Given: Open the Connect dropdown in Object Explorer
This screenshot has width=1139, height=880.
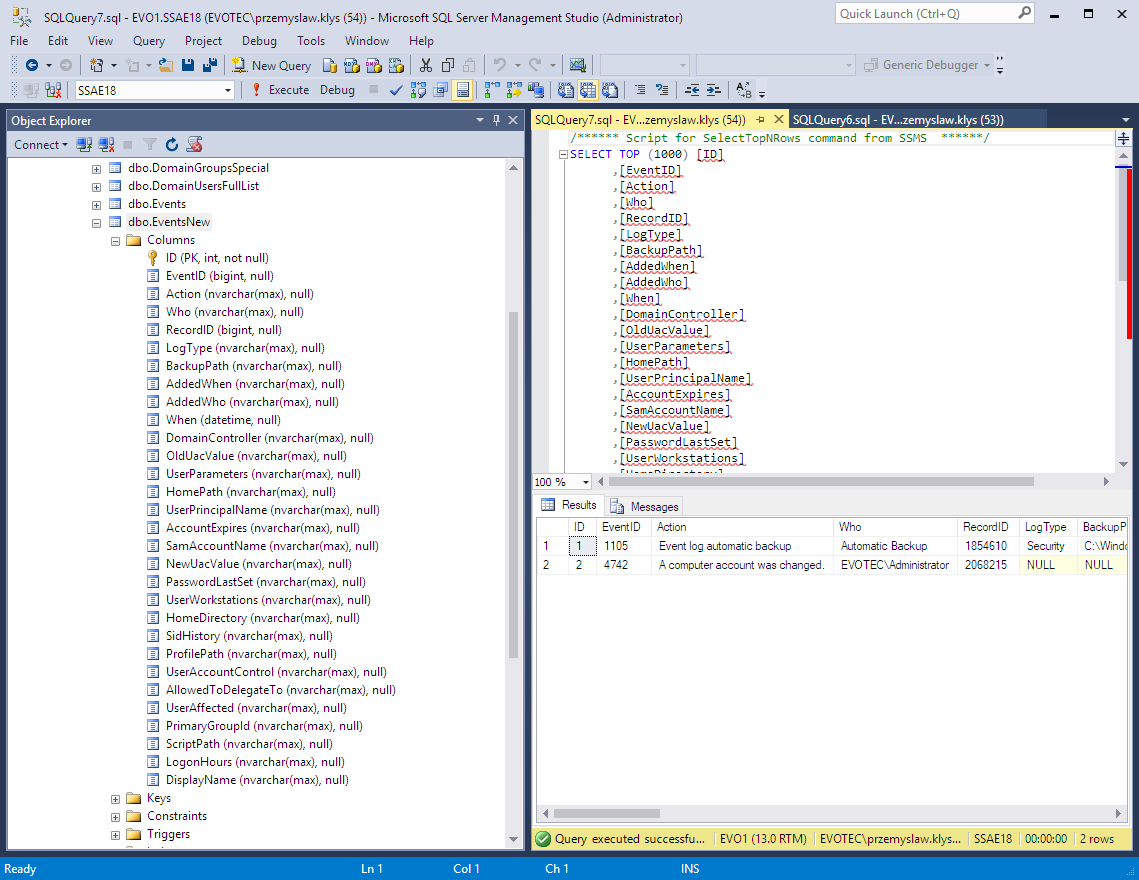Looking at the screenshot, I should 40,144.
